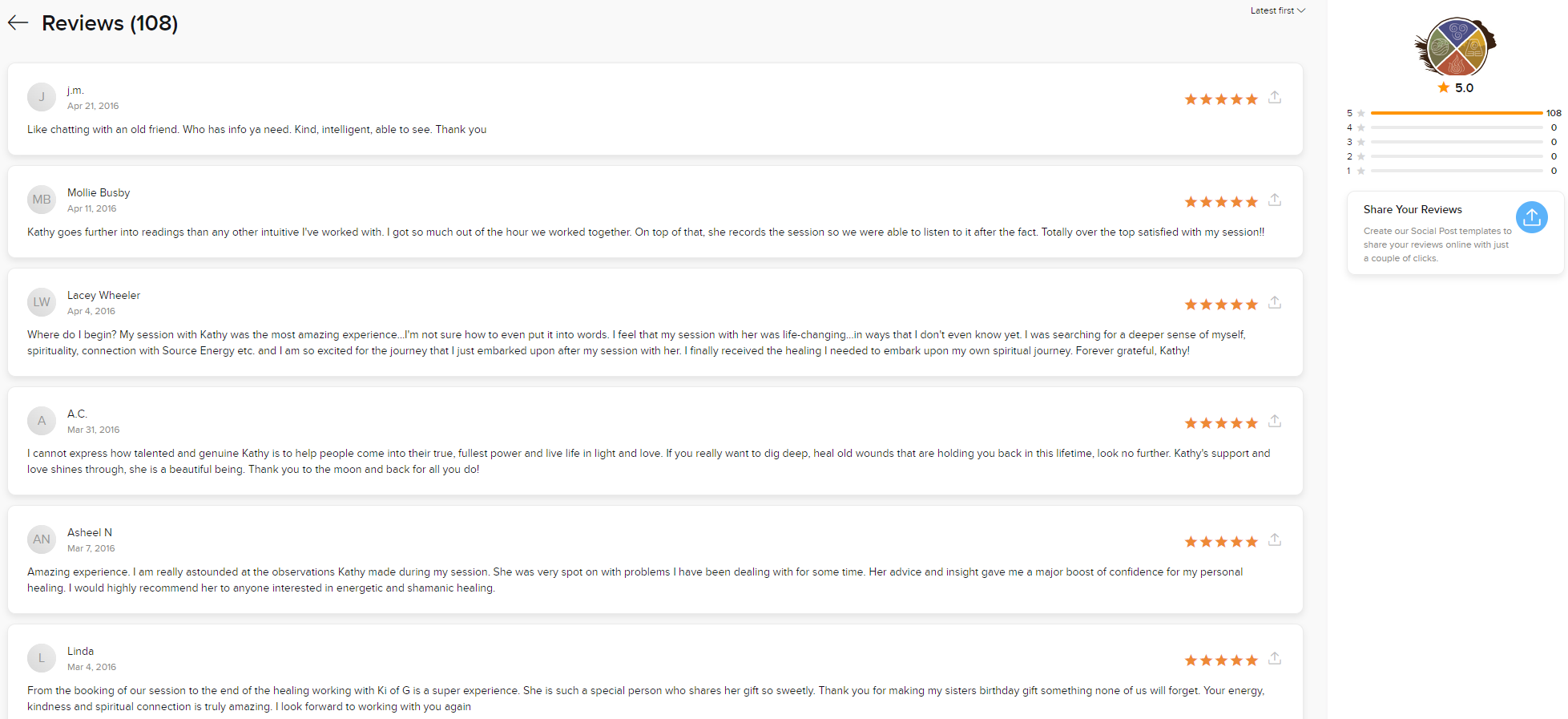Share the A.C. review
The image size is (1568, 719).
point(1275,421)
